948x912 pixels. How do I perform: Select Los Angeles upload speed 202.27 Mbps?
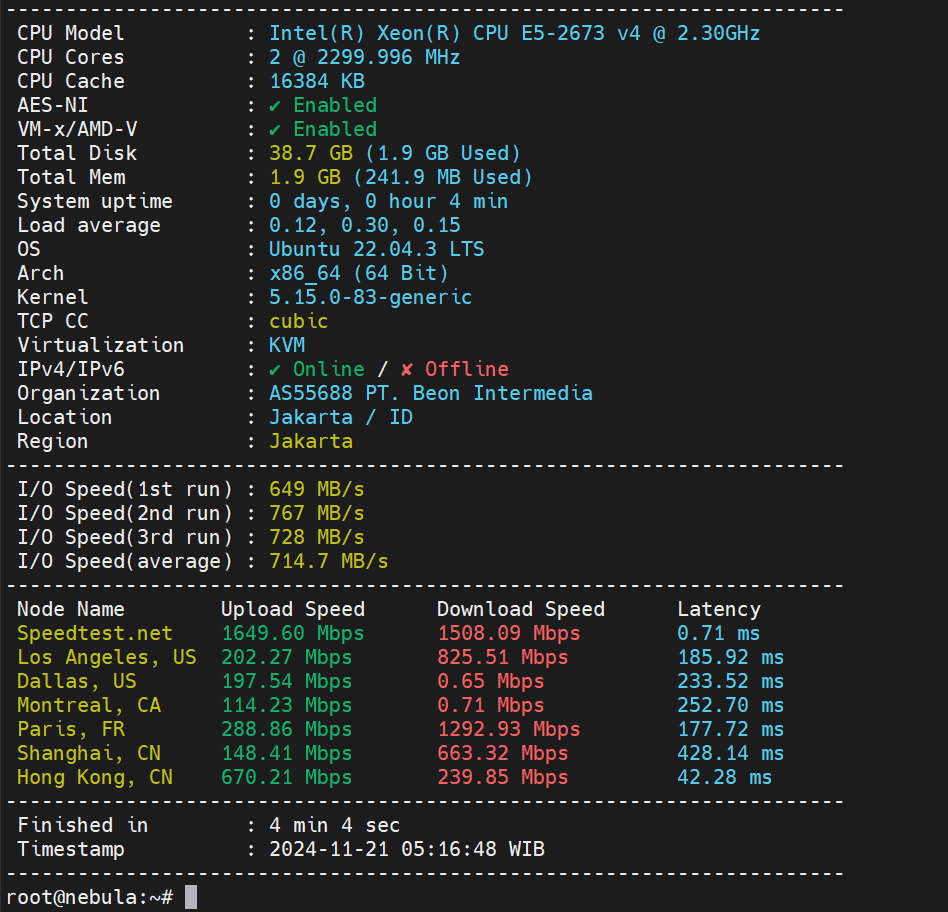coord(287,657)
